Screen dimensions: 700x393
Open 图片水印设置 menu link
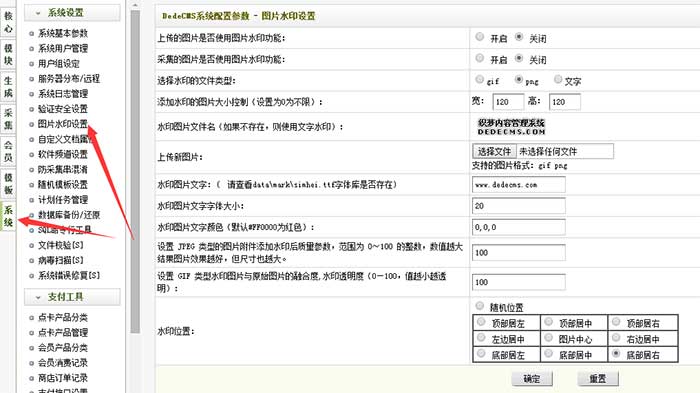[62, 124]
